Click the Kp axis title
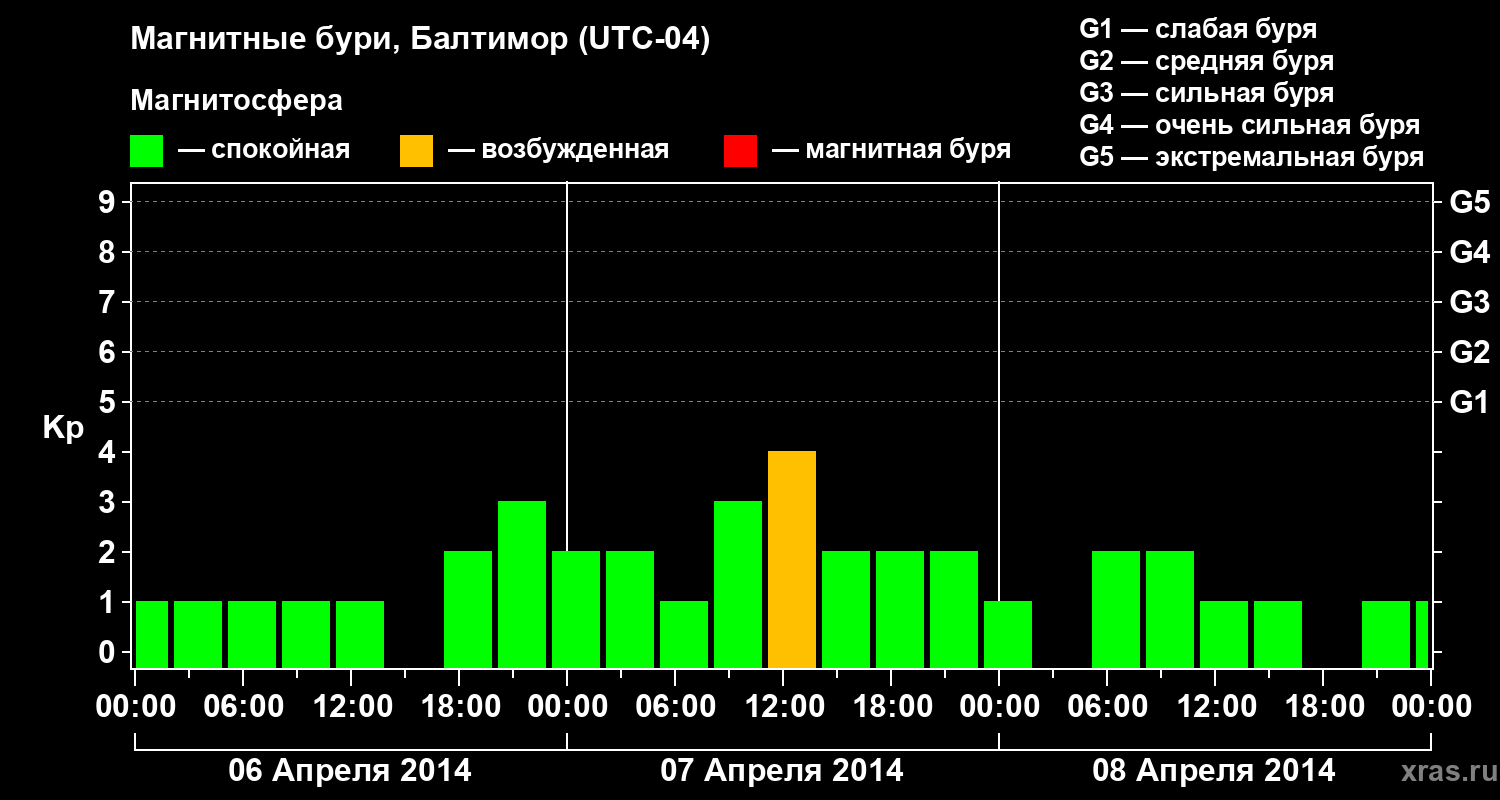 (x=63, y=428)
